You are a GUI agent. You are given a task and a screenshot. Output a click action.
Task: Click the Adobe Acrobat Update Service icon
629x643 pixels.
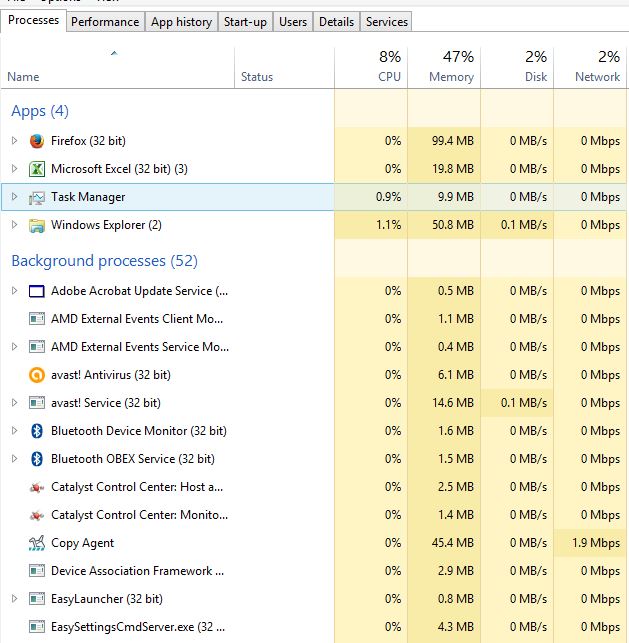coord(37,291)
